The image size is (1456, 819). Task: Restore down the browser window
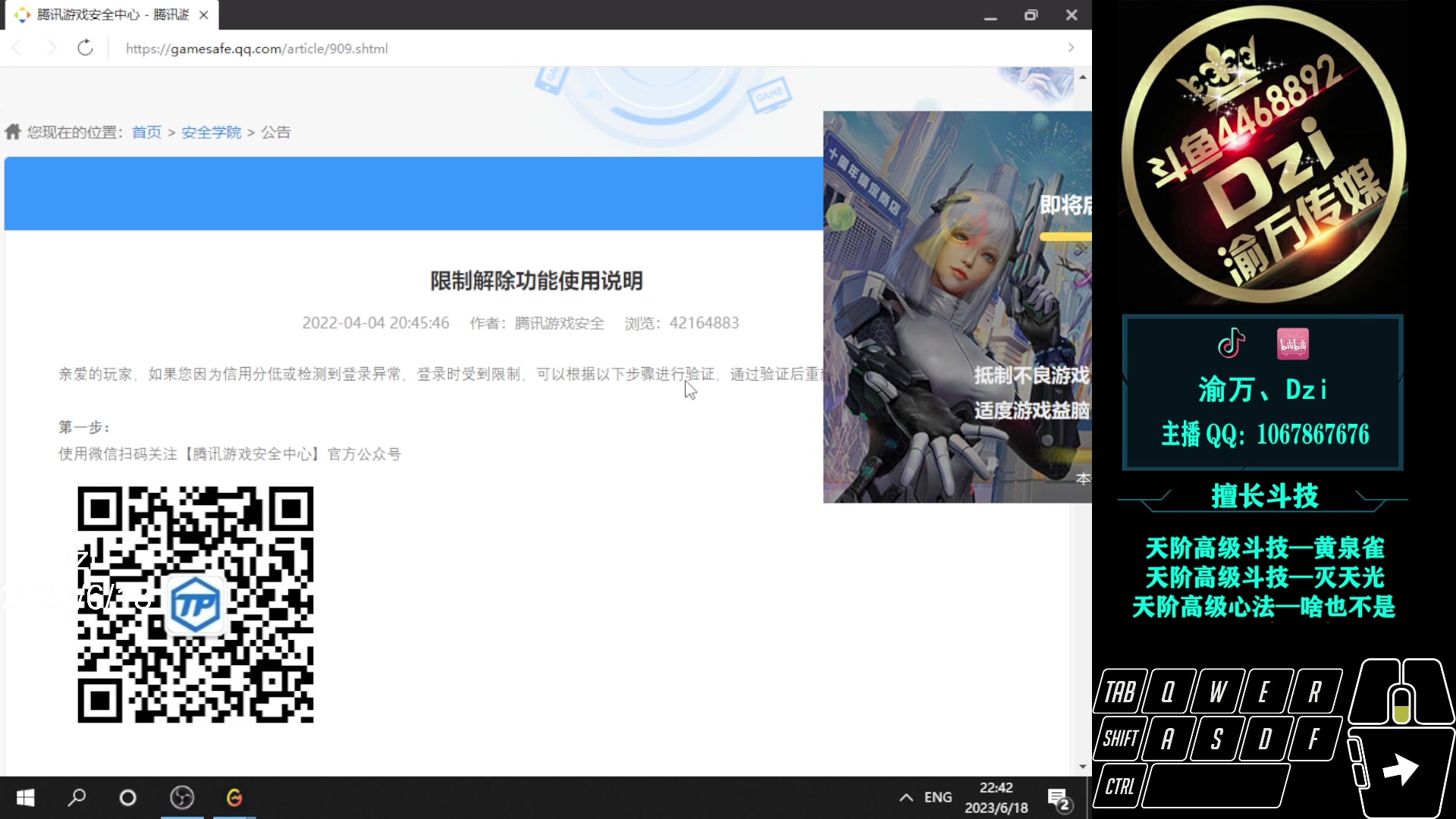(x=1031, y=15)
